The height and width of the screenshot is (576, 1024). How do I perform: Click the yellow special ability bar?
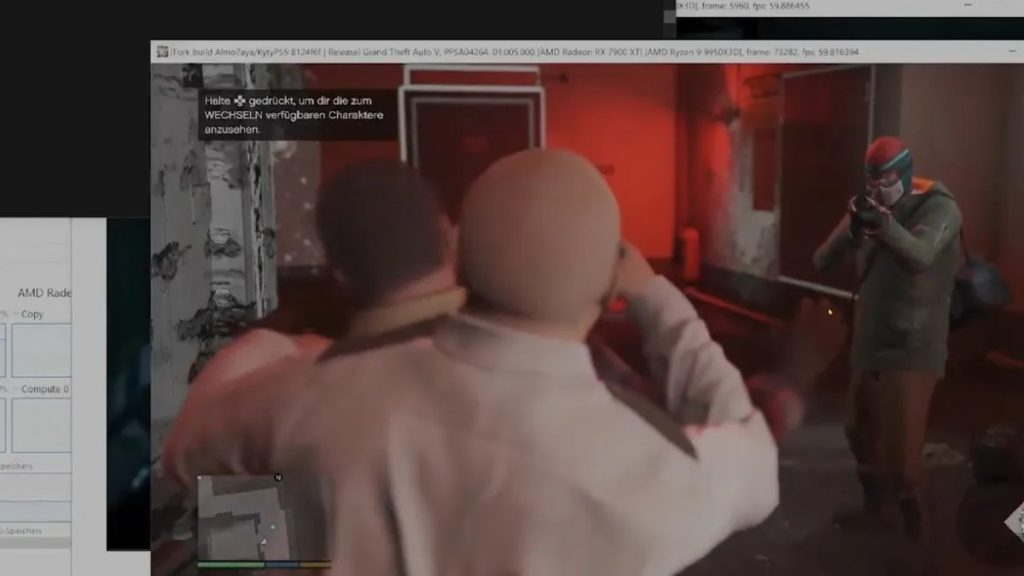315,564
